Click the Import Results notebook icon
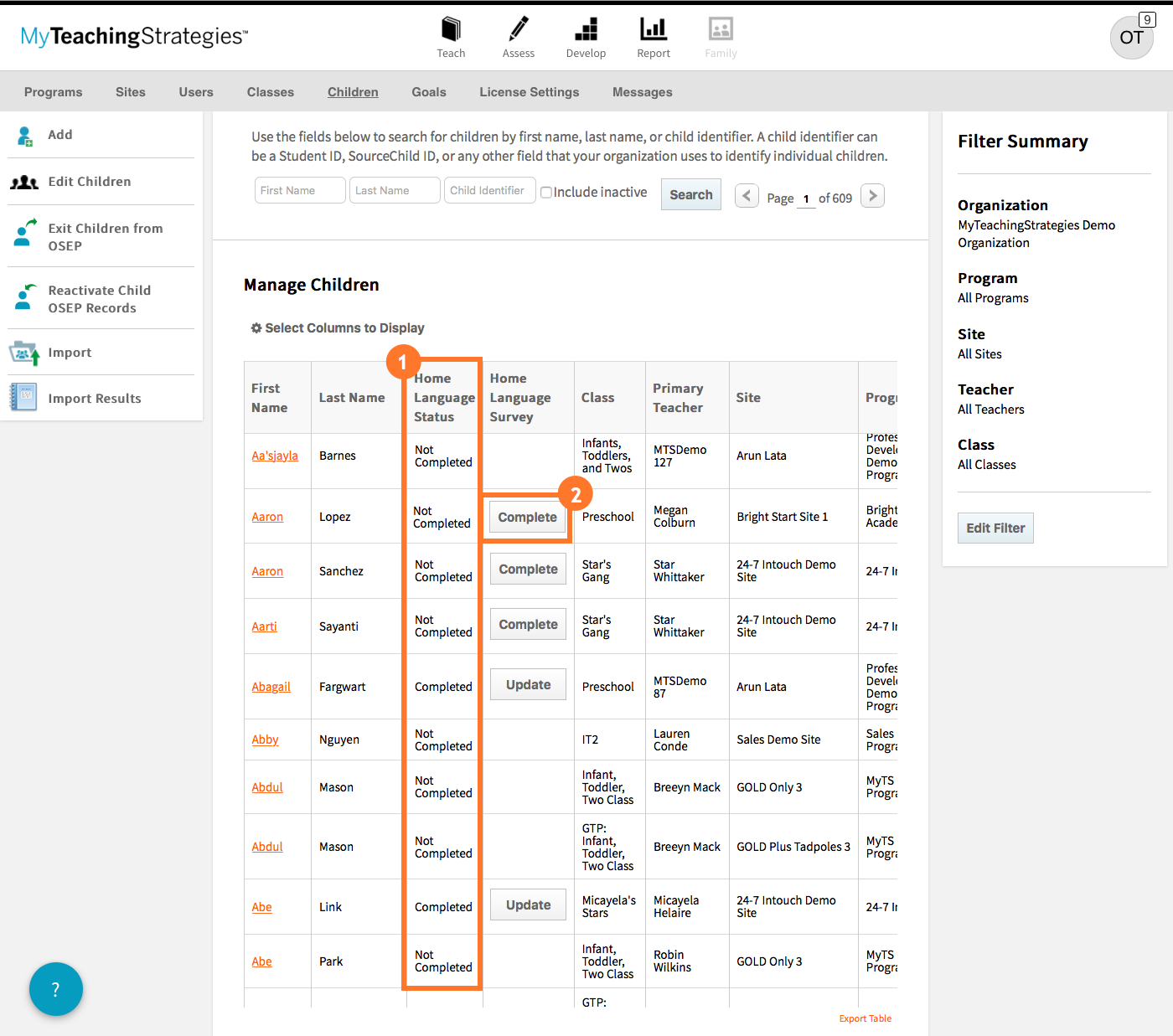 click(x=23, y=397)
